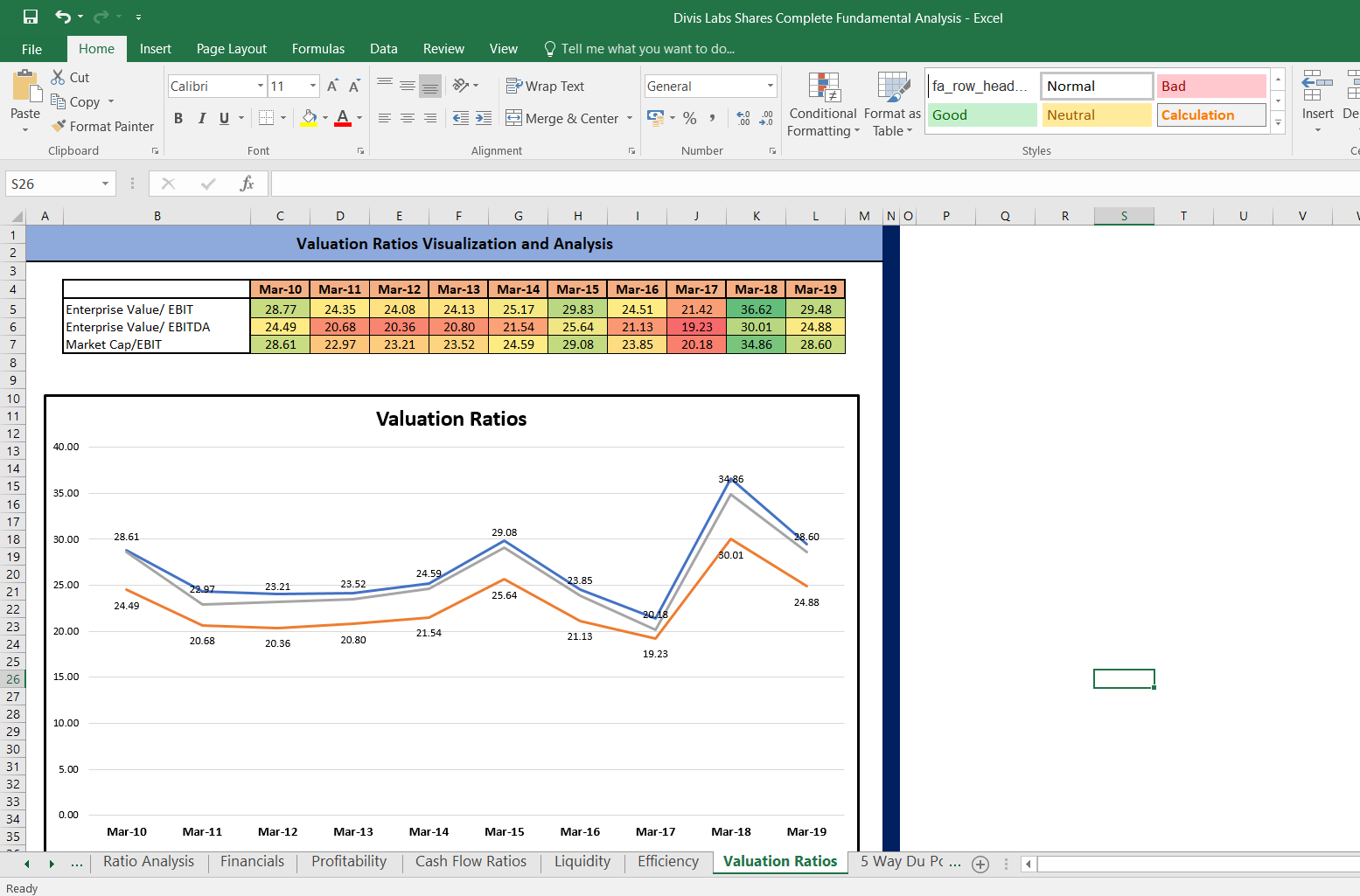Center cell text horizontally
Screen dimensions: 1360x896
pos(408,118)
